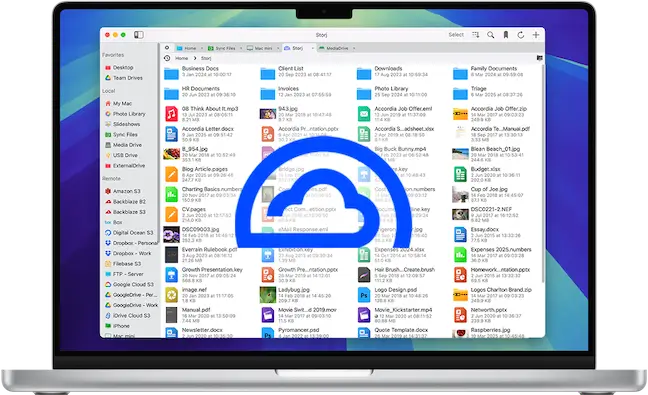Image resolution: width=648 pixels, height=395 pixels.
Task: Open Google Cloud S3 in the sidebar
Action: coord(129,284)
